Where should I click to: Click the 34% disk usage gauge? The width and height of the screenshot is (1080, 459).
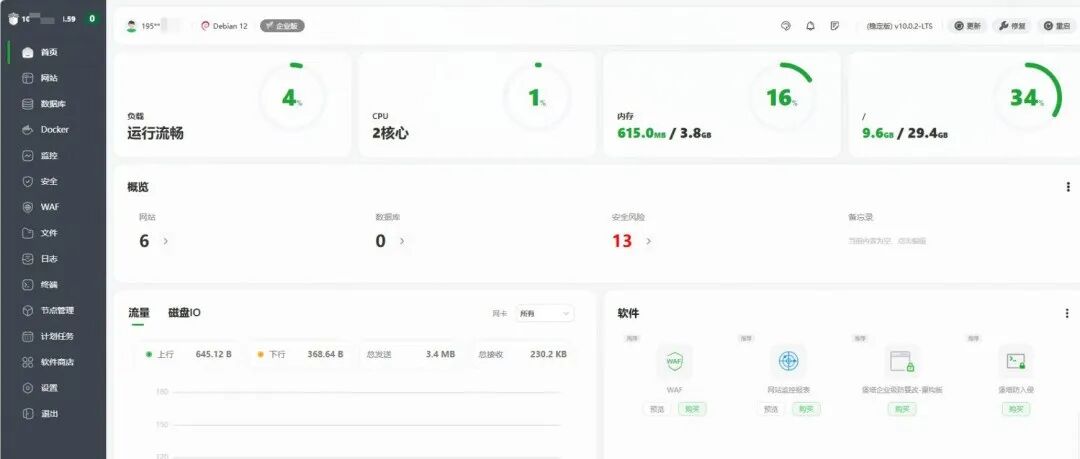pos(1027,99)
